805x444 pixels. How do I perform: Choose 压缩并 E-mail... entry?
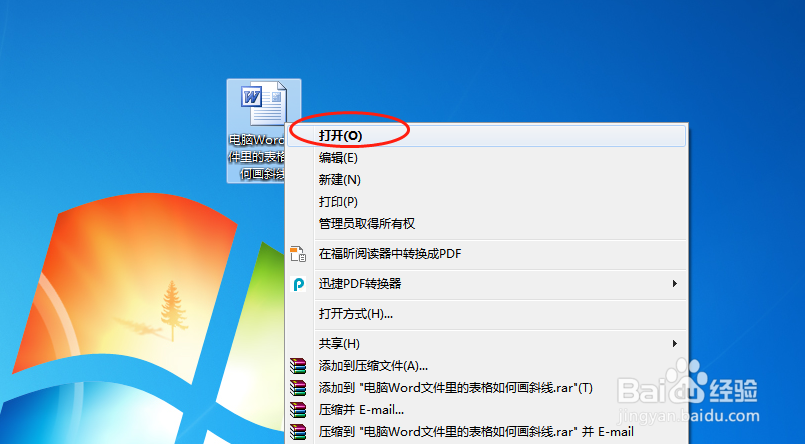[x=486, y=410]
